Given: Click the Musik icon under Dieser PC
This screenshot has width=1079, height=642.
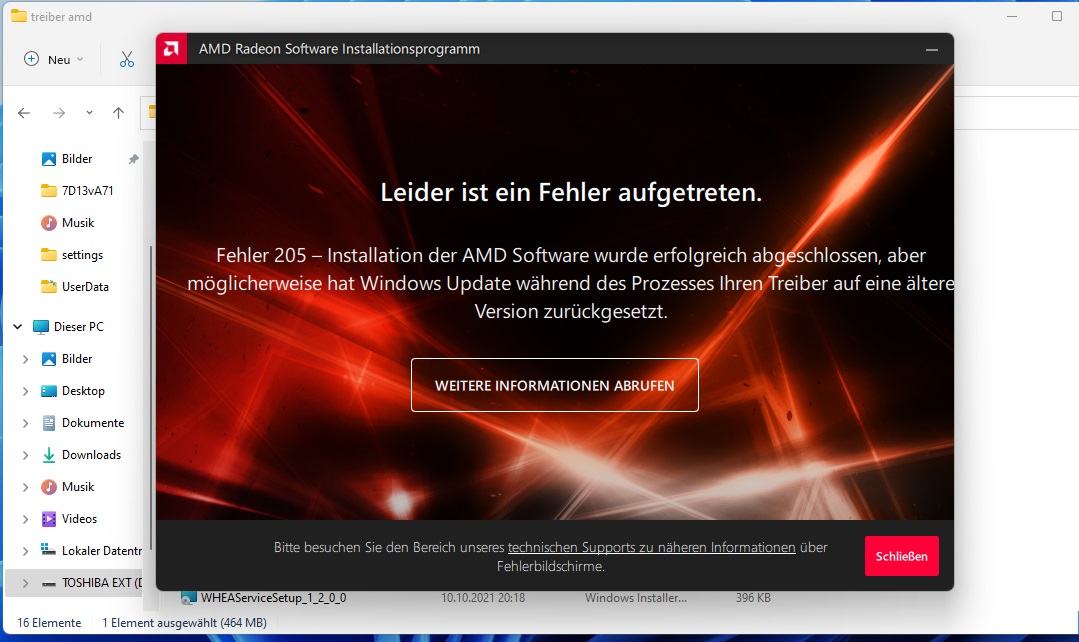Looking at the screenshot, I should coord(49,487).
